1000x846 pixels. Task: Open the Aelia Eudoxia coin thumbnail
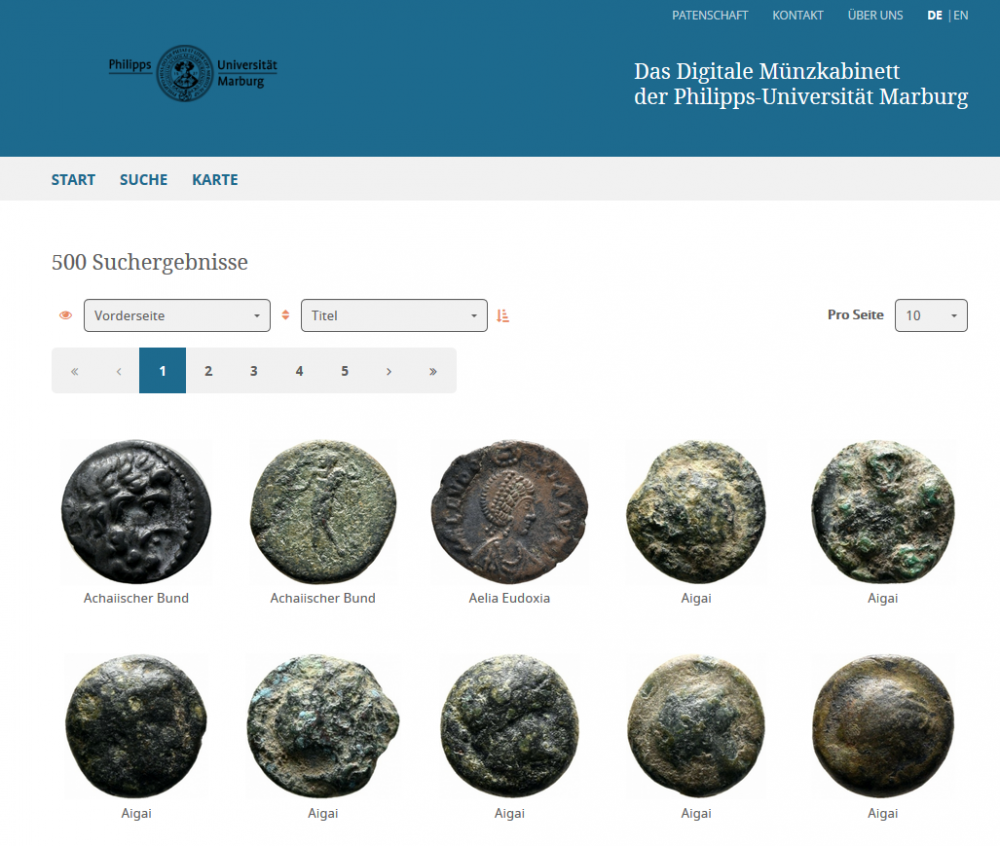[x=509, y=511]
